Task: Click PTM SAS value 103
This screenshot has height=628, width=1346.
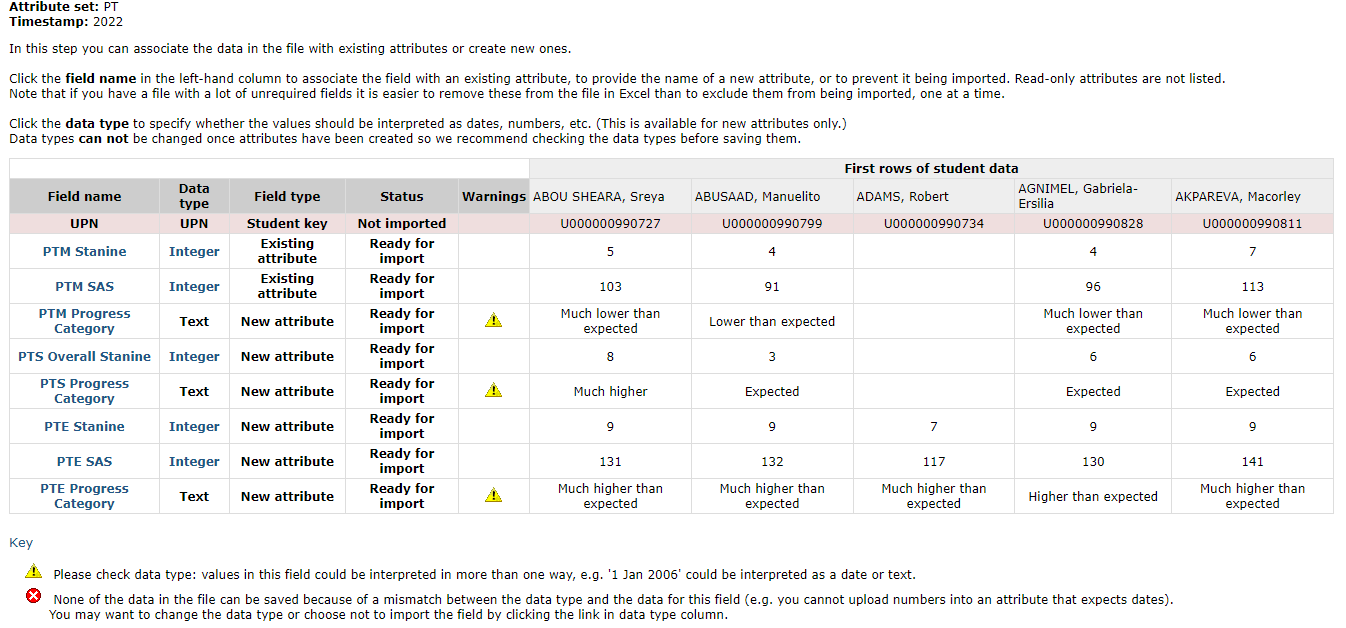Action: click(x=610, y=286)
